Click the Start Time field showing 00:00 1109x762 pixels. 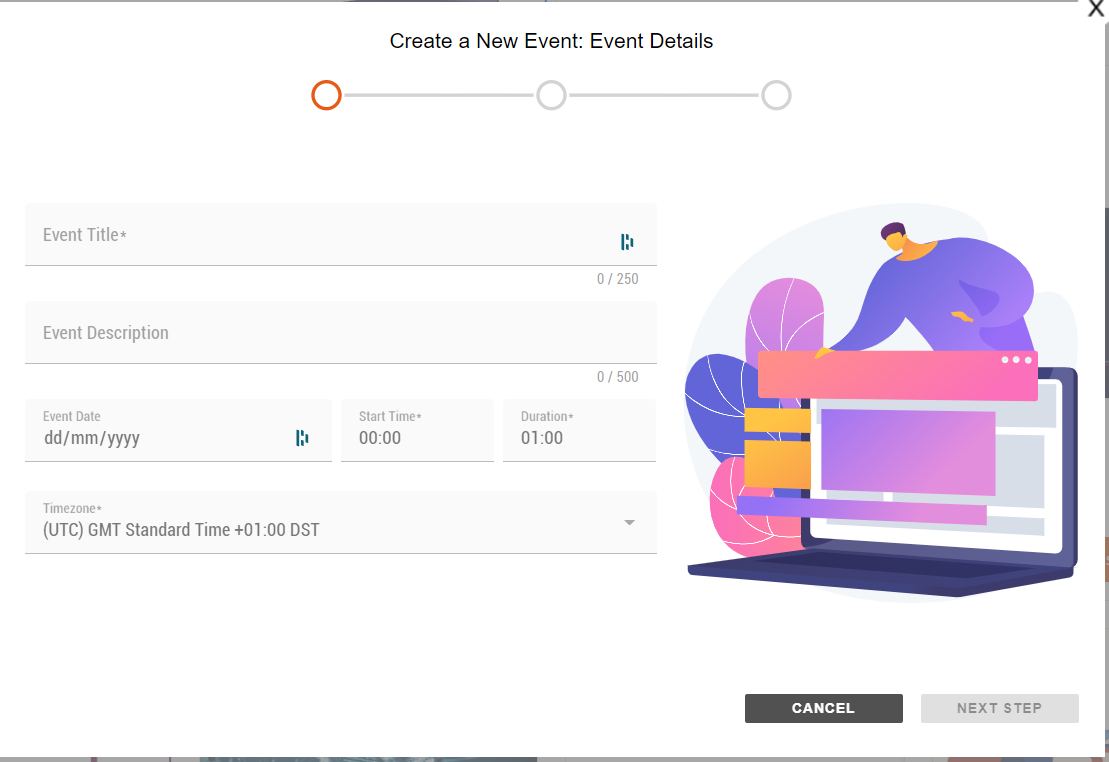(417, 437)
